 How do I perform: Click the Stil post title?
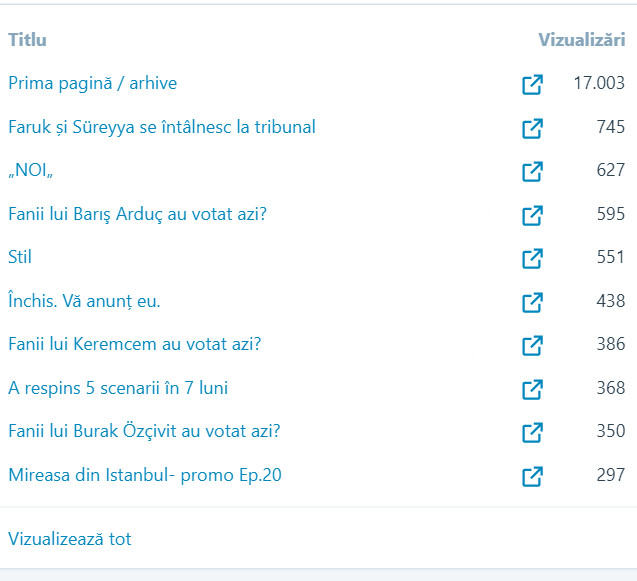pyautogui.click(x=20, y=258)
